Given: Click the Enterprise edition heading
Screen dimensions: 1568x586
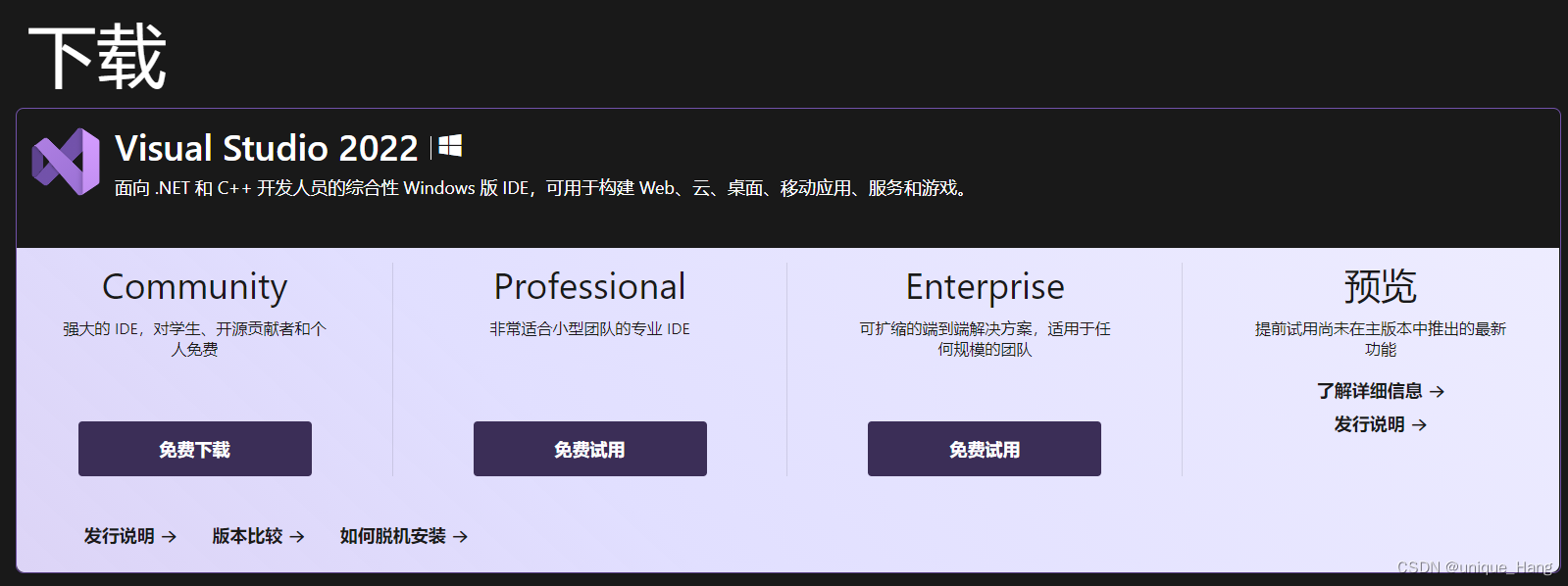Looking at the screenshot, I should (x=985, y=287).
